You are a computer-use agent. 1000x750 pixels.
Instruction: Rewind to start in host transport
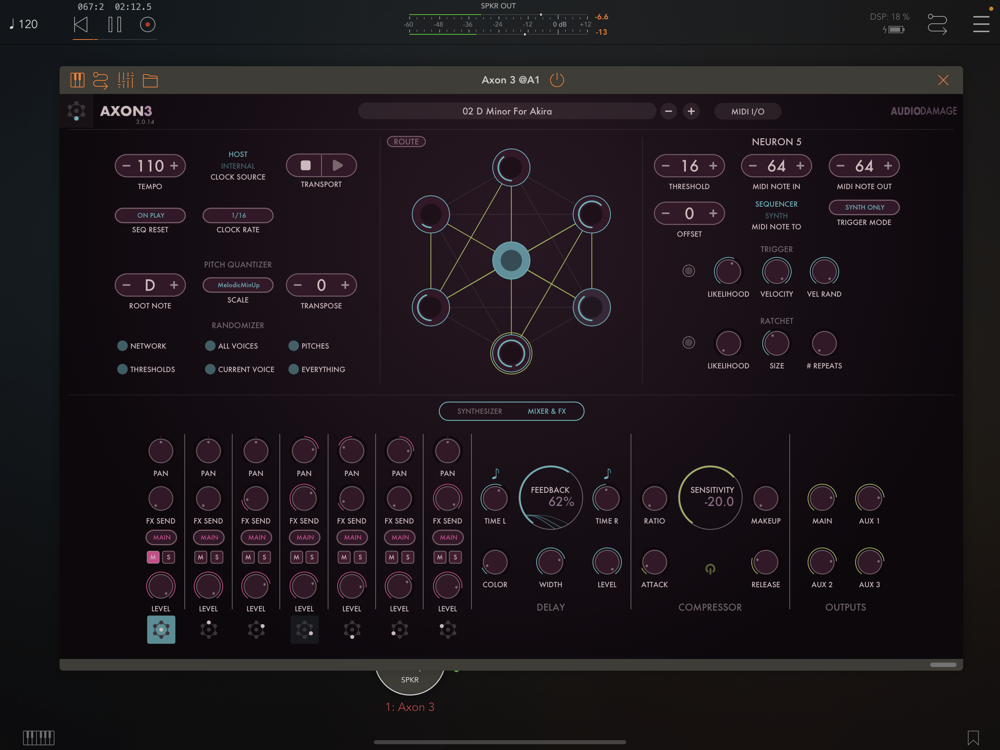tap(80, 25)
